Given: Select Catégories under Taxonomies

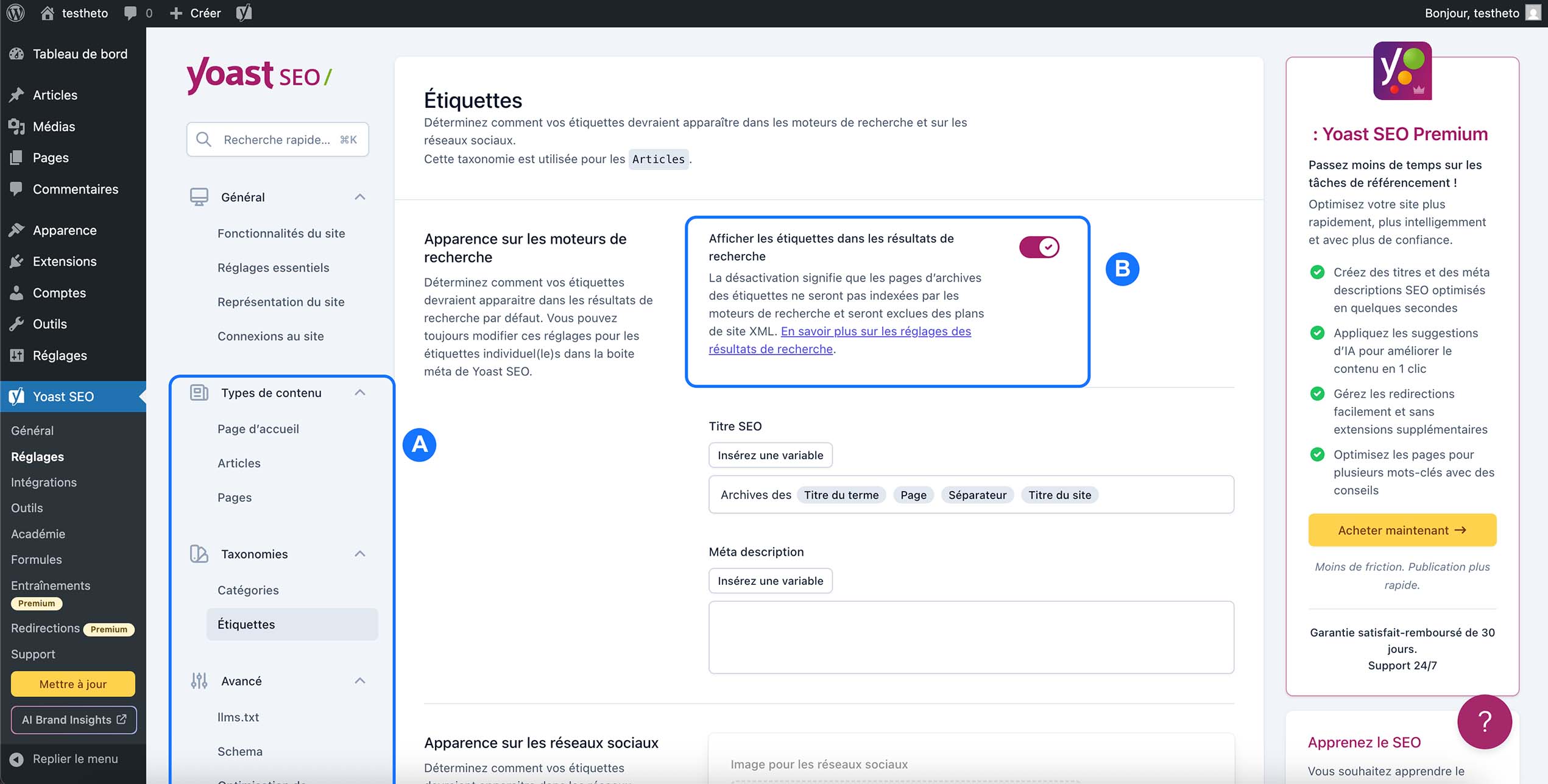Looking at the screenshot, I should click(247, 590).
